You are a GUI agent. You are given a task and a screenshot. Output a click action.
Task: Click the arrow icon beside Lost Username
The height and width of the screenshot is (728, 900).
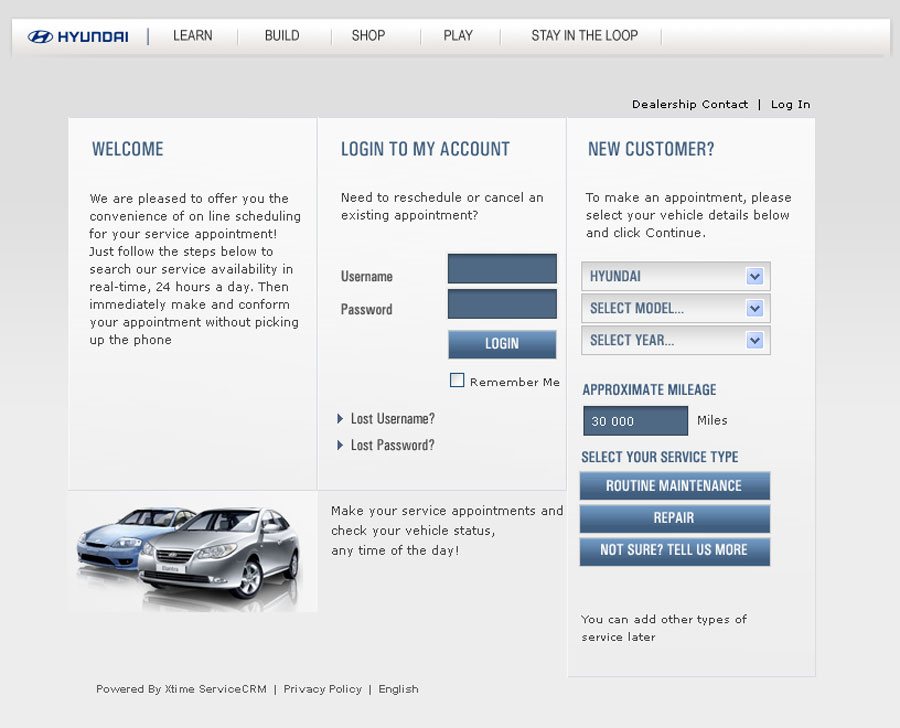tap(341, 419)
